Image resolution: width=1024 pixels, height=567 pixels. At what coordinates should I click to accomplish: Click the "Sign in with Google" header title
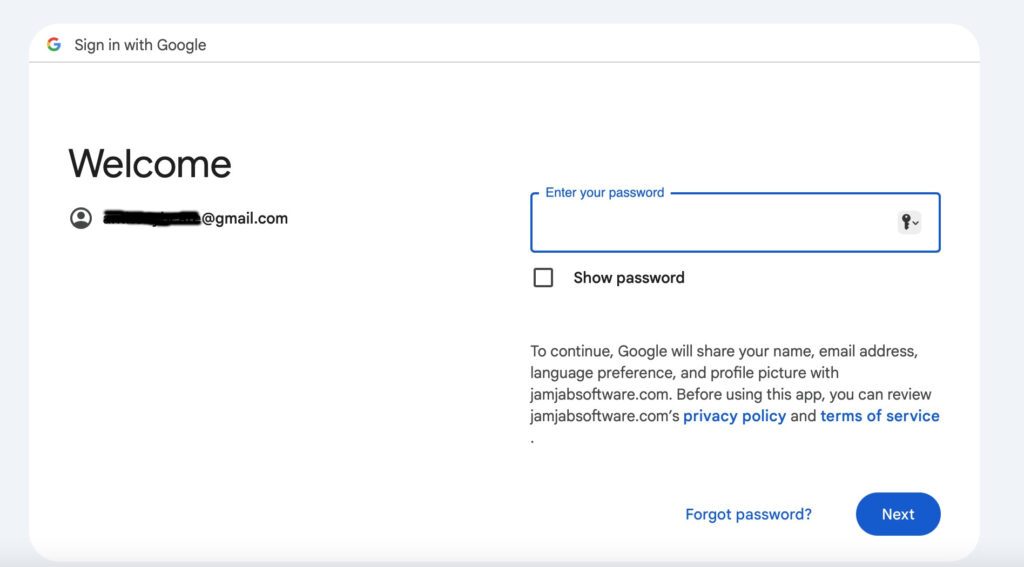tap(140, 45)
